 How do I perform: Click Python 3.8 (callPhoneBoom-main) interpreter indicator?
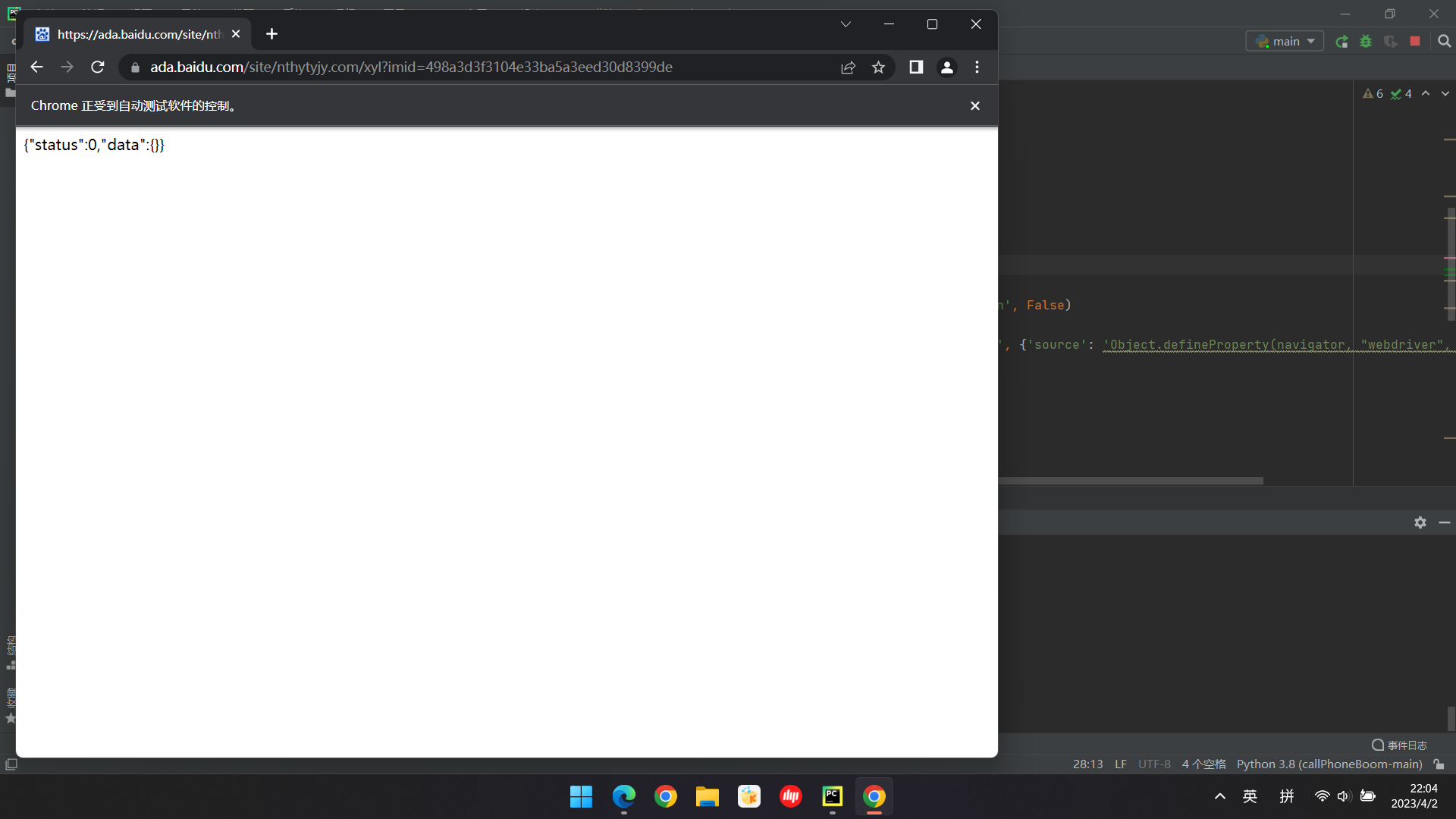[1329, 764]
